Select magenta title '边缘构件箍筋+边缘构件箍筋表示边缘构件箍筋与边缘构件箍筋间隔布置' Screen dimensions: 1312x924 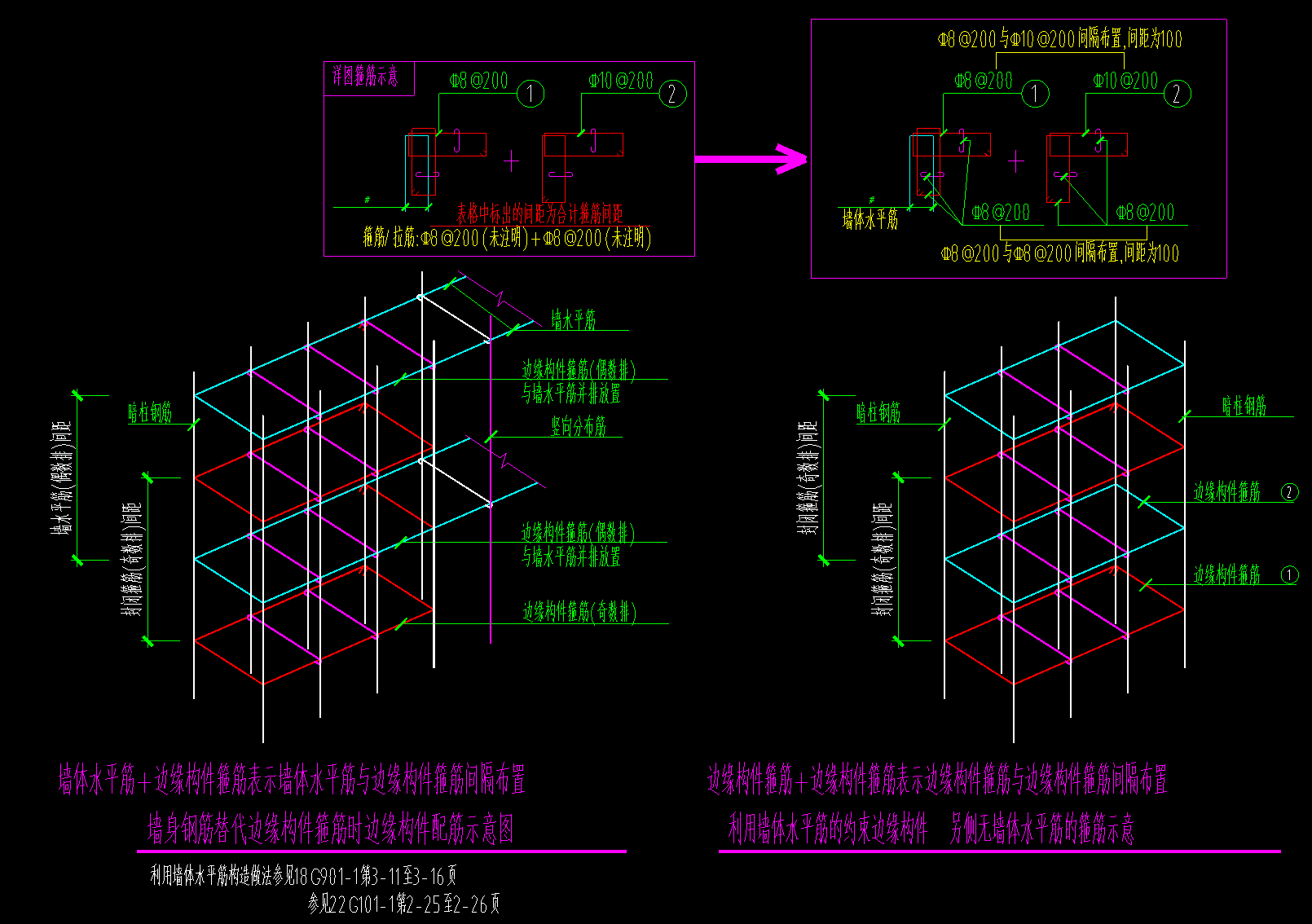937,780
